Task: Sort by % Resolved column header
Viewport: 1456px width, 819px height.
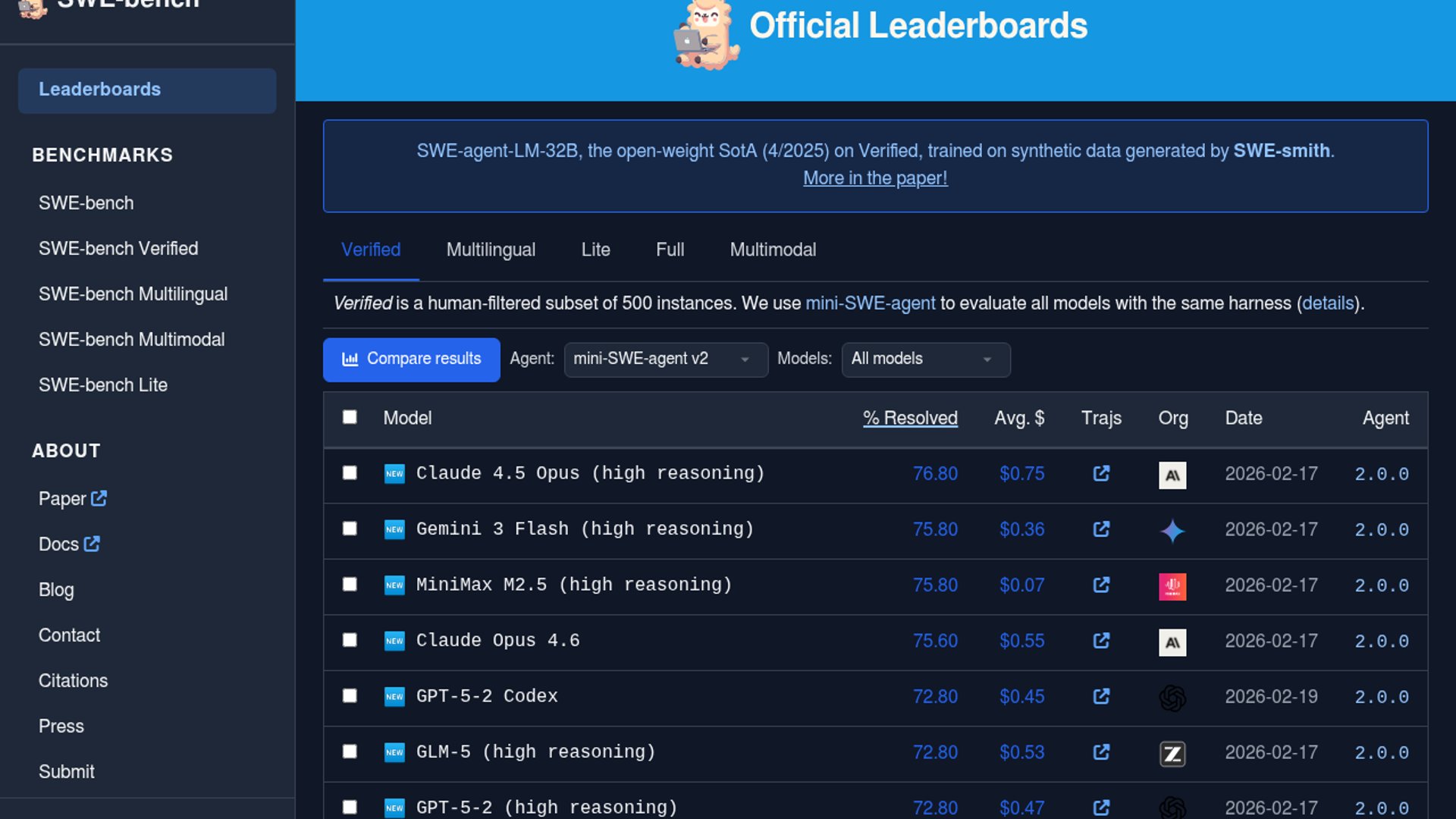Action: tap(909, 418)
